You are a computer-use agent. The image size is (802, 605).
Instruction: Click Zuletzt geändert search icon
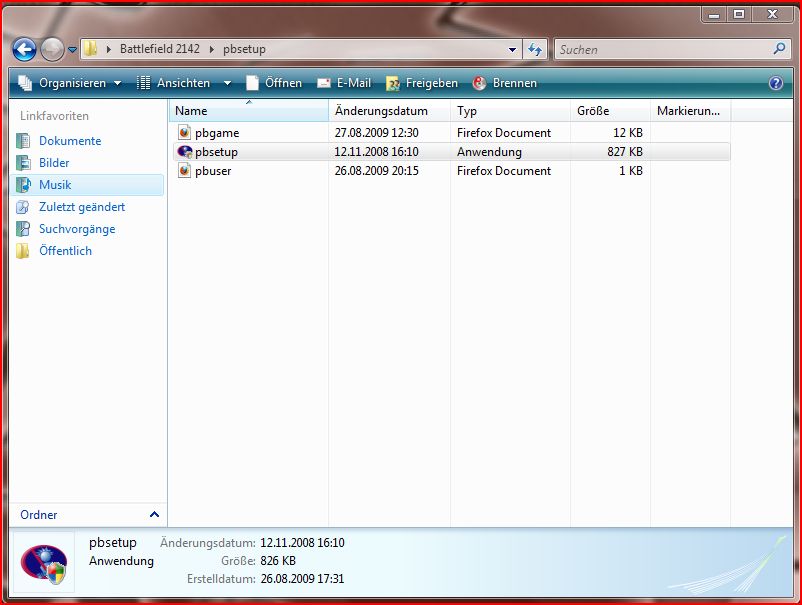(x=23, y=207)
